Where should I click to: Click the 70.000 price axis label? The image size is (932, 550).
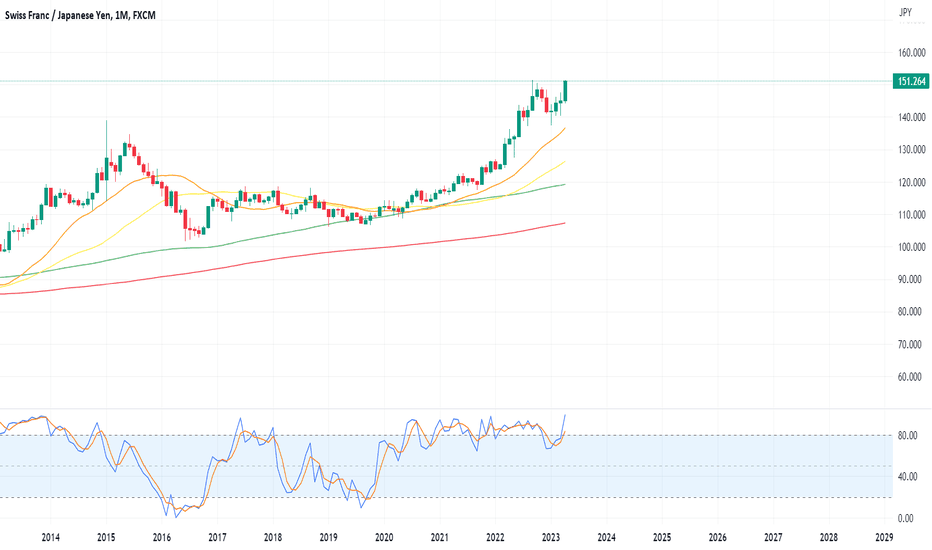click(x=912, y=344)
